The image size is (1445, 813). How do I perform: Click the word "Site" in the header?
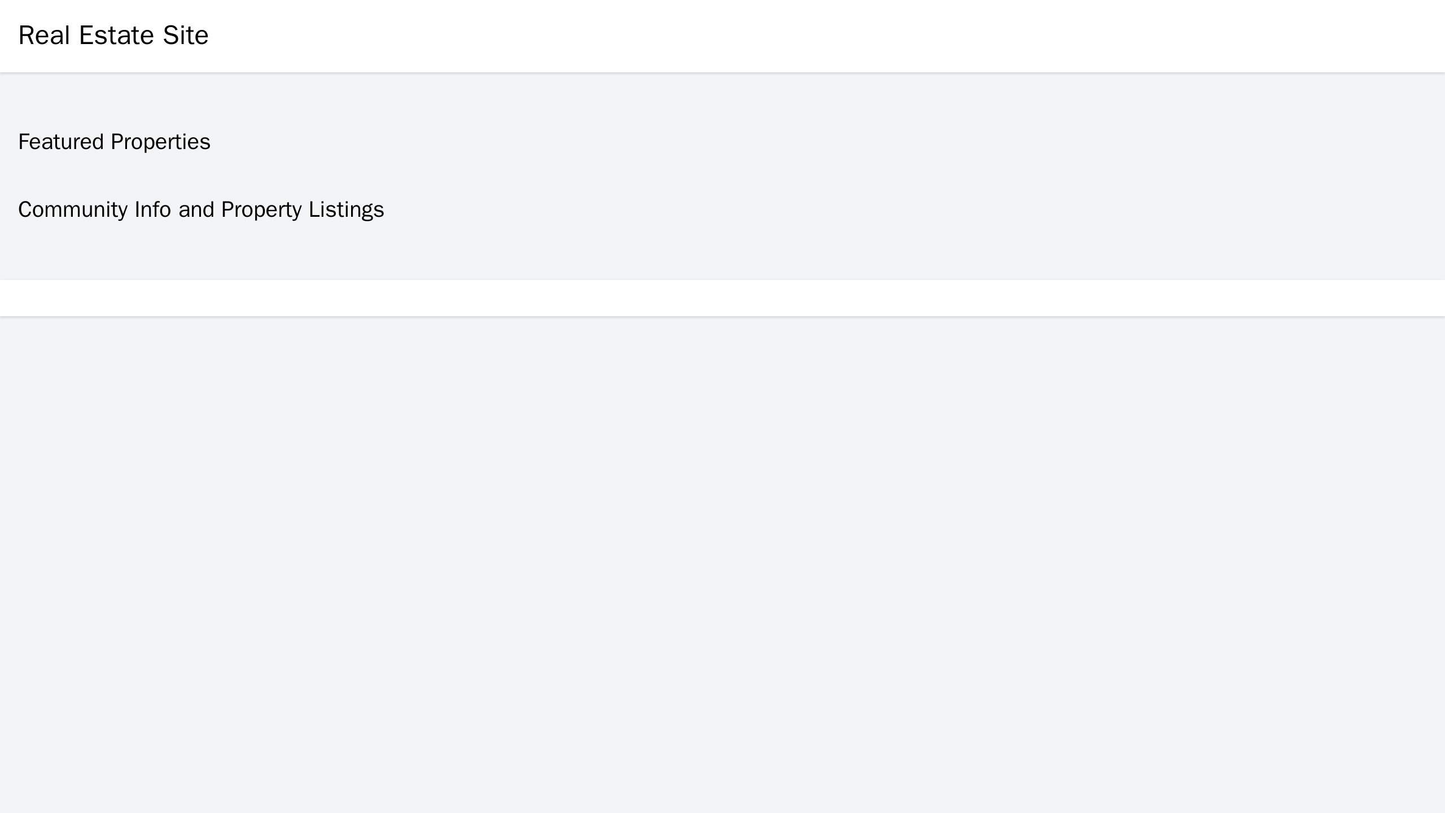tap(184, 36)
